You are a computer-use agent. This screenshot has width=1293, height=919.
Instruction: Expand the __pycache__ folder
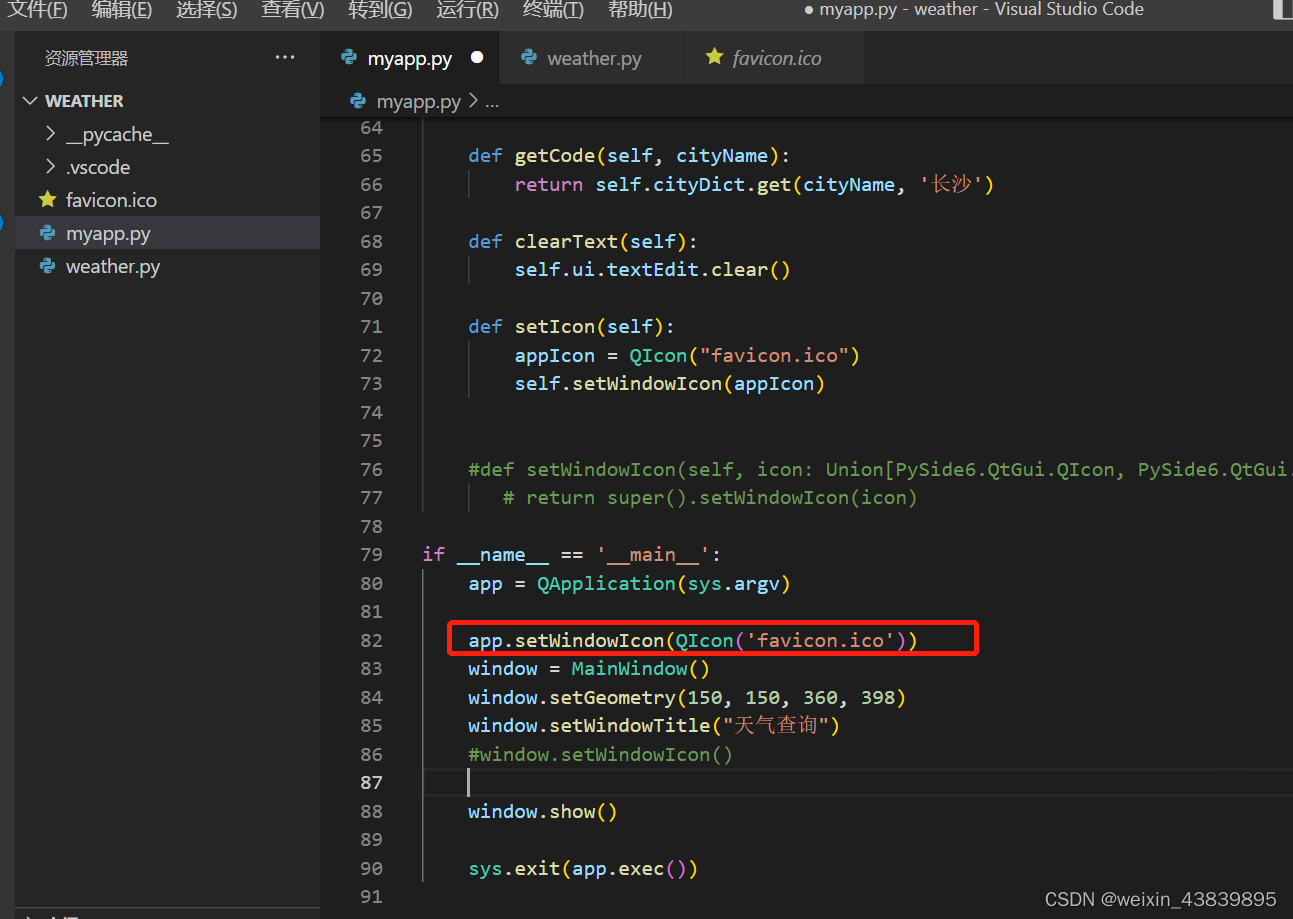pos(49,133)
